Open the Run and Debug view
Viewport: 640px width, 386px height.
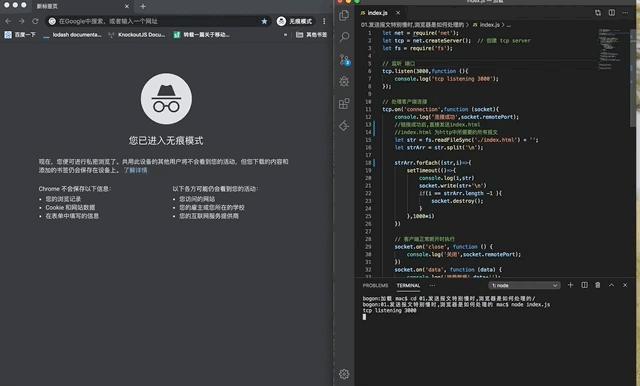point(344,81)
